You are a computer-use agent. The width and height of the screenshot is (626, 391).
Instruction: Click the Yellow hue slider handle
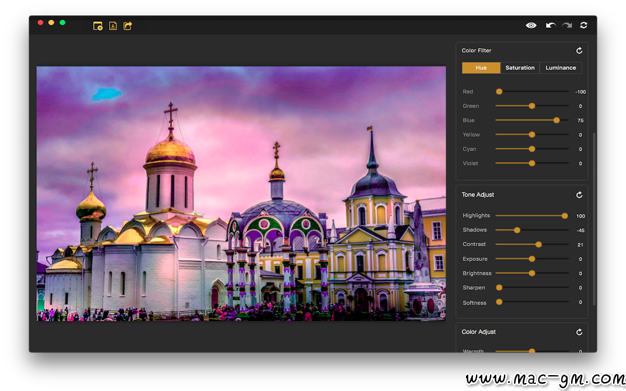(x=532, y=135)
